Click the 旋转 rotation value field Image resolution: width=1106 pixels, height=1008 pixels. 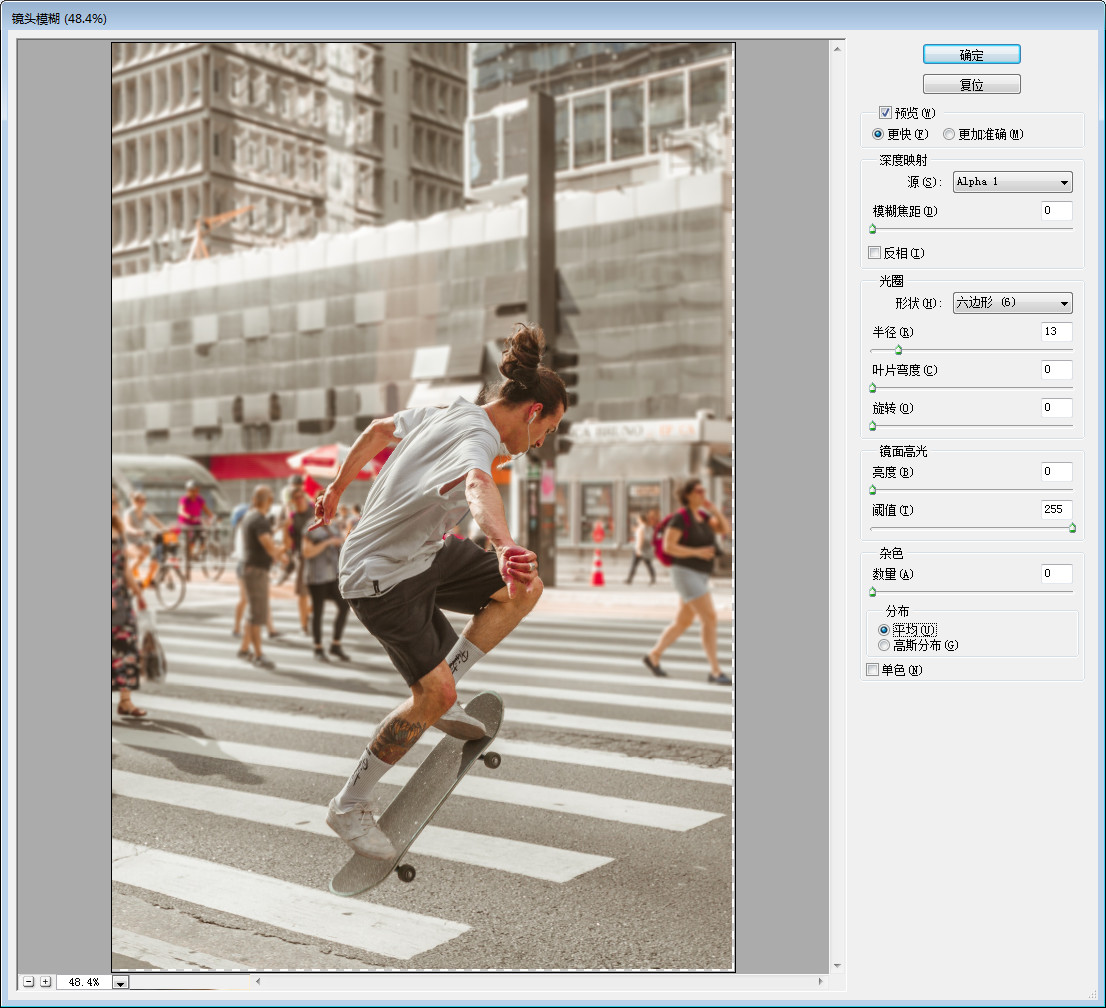(1057, 408)
